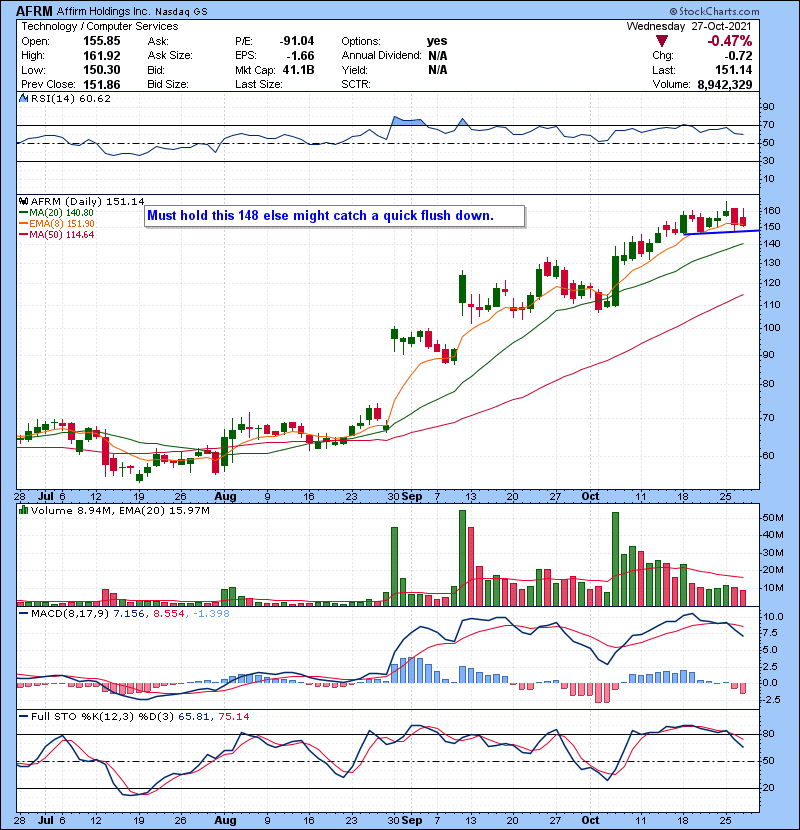Viewport: 800px width, 830px height.
Task: Select the RSI(14) 60.62 label
Action: click(71, 99)
